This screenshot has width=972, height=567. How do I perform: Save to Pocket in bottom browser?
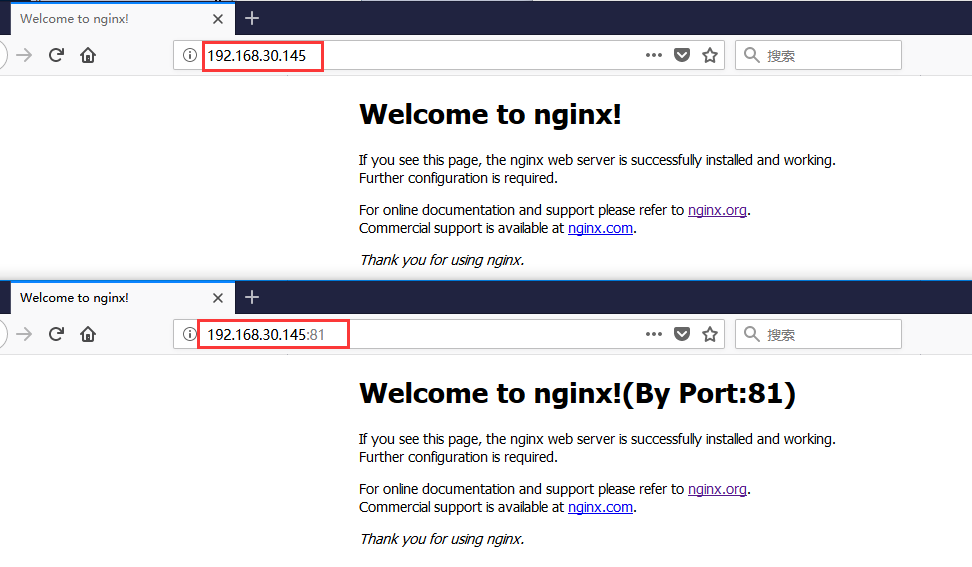click(682, 334)
